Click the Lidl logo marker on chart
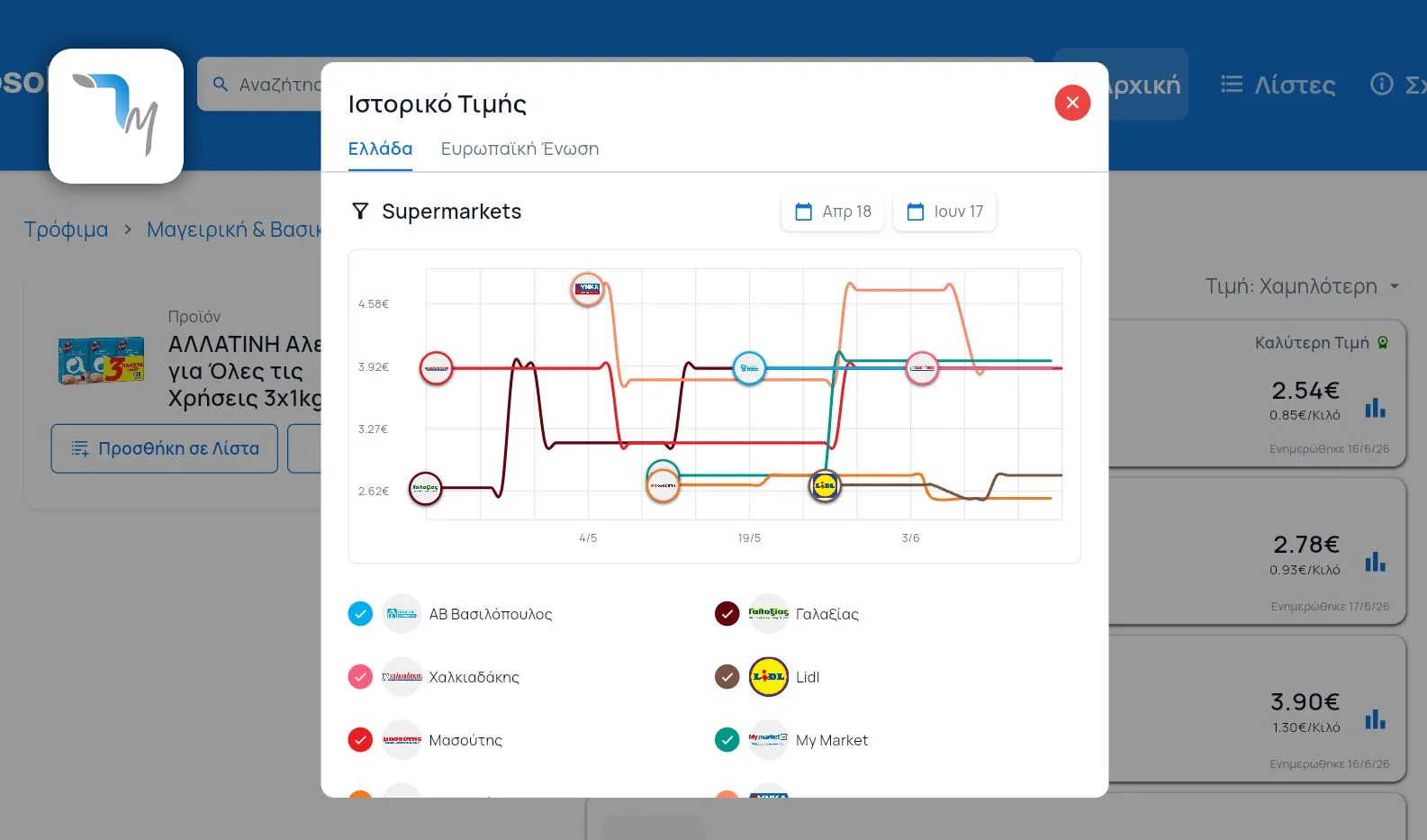Viewport: 1427px width, 840px height. (x=825, y=486)
